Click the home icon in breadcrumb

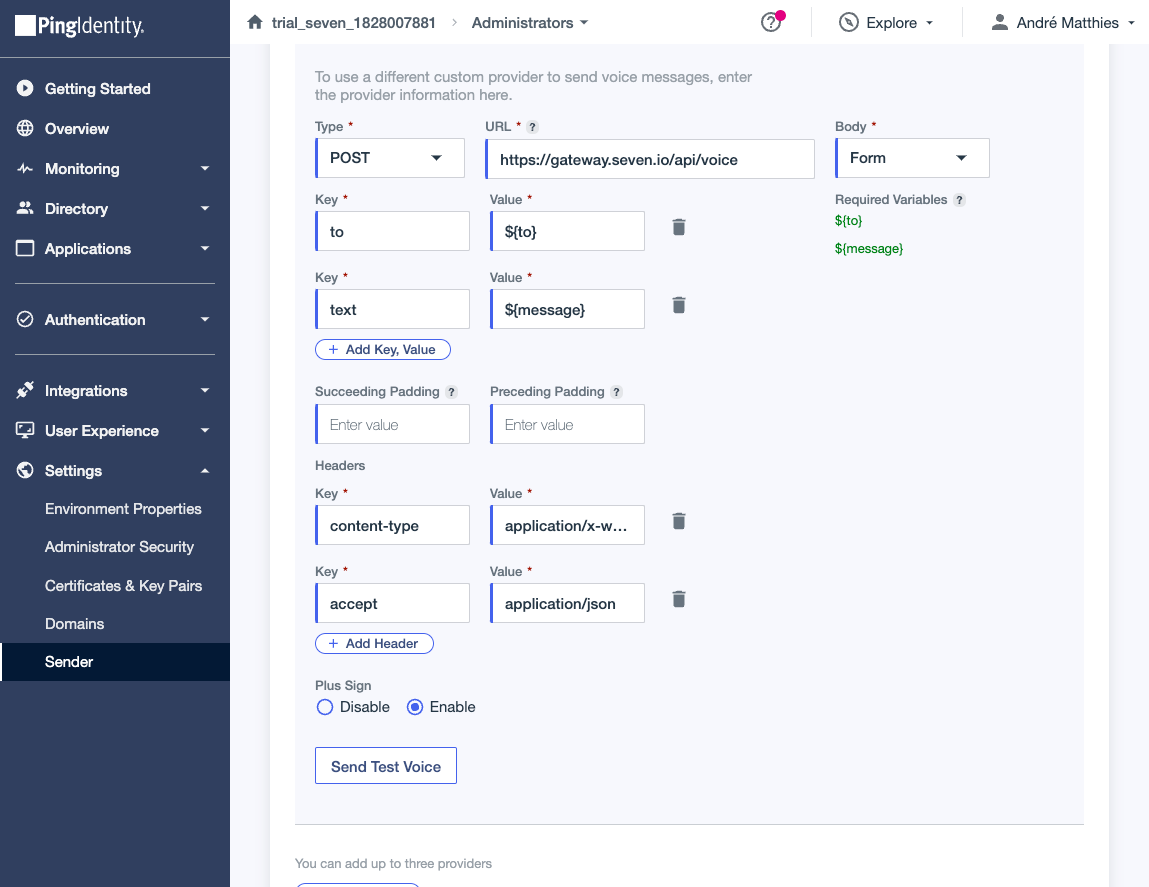click(255, 22)
